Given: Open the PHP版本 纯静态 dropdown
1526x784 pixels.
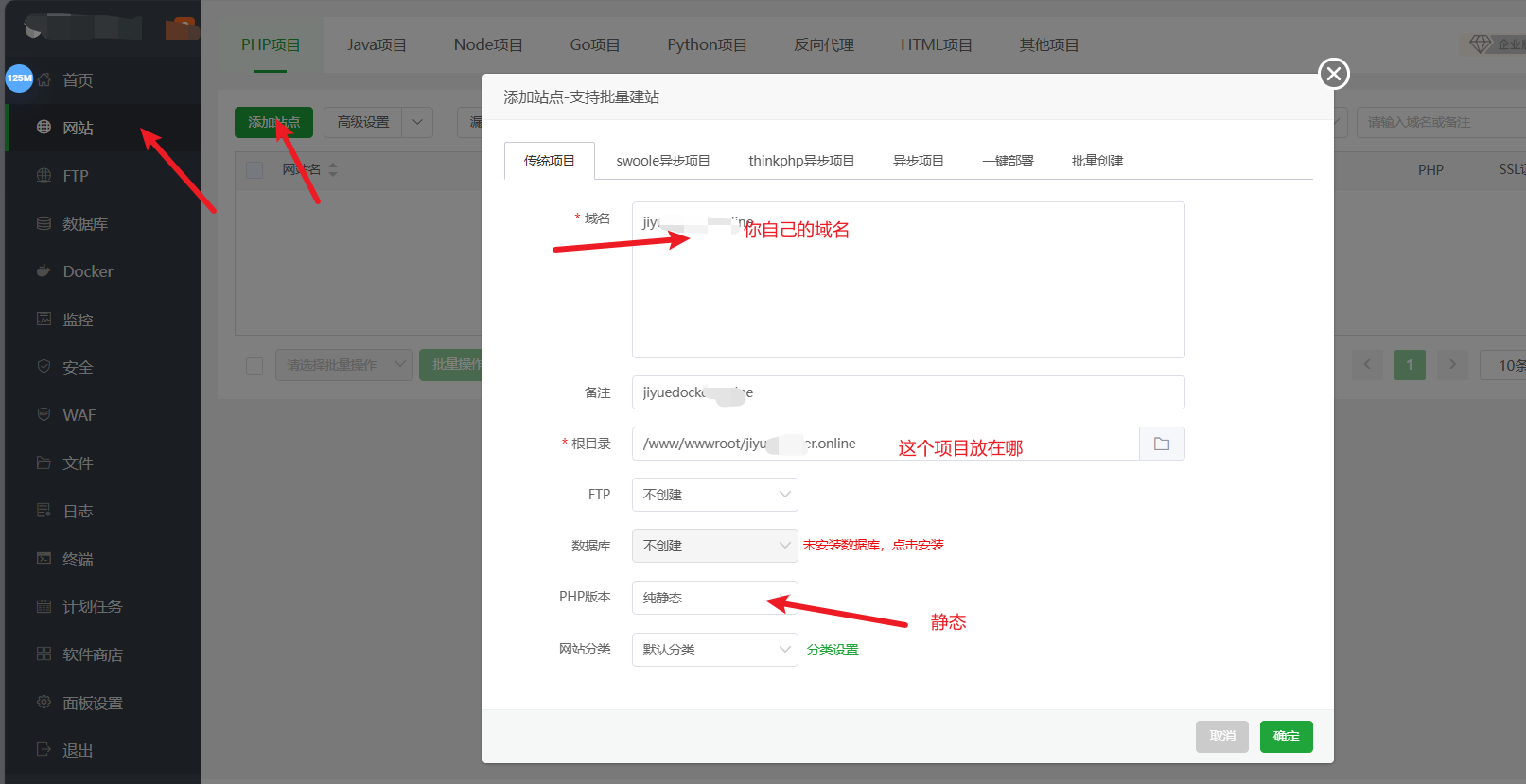Looking at the screenshot, I should click(x=714, y=598).
